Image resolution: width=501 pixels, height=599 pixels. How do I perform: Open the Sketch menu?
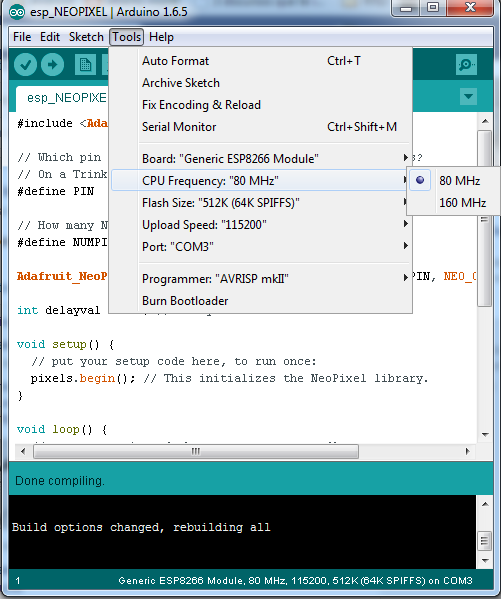(x=86, y=37)
